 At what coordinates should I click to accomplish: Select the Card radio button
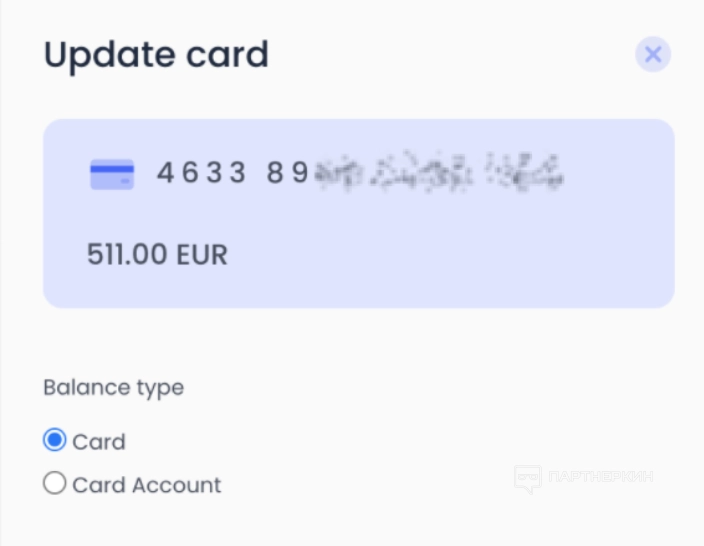(55, 441)
